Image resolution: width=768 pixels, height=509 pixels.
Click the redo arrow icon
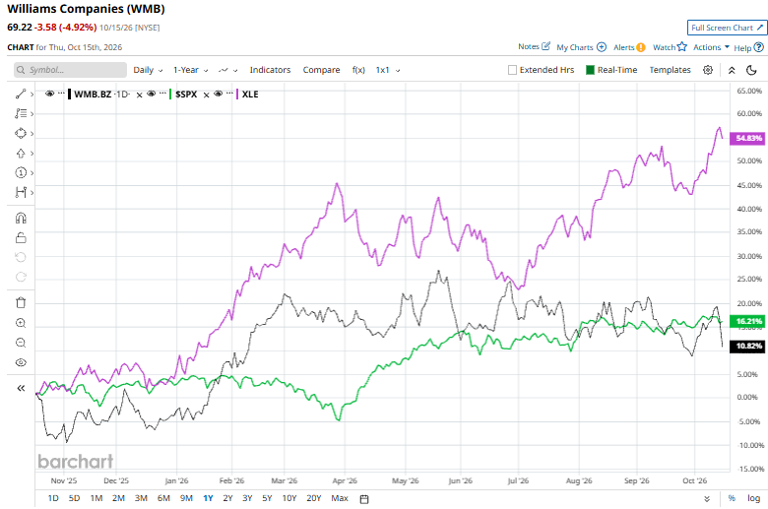point(21,277)
